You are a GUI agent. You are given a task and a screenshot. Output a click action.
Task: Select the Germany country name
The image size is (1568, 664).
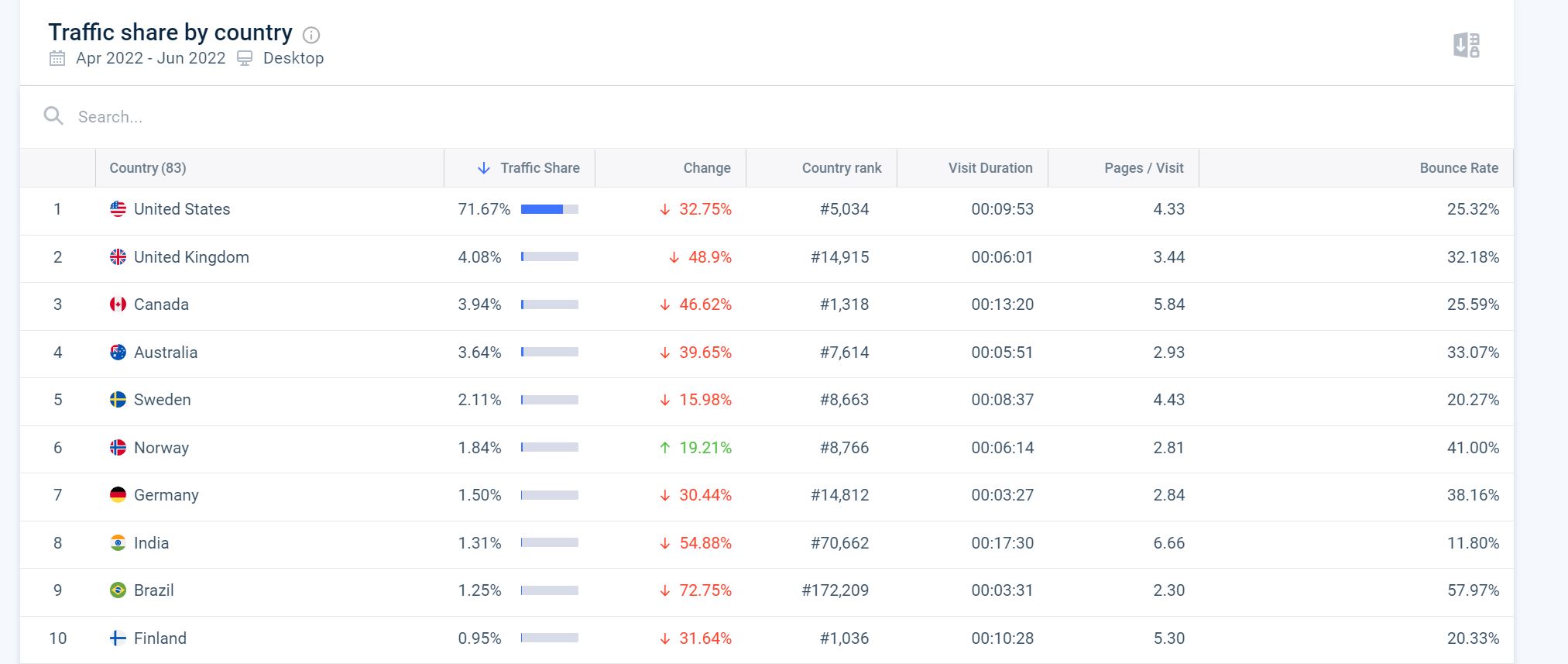tap(166, 495)
